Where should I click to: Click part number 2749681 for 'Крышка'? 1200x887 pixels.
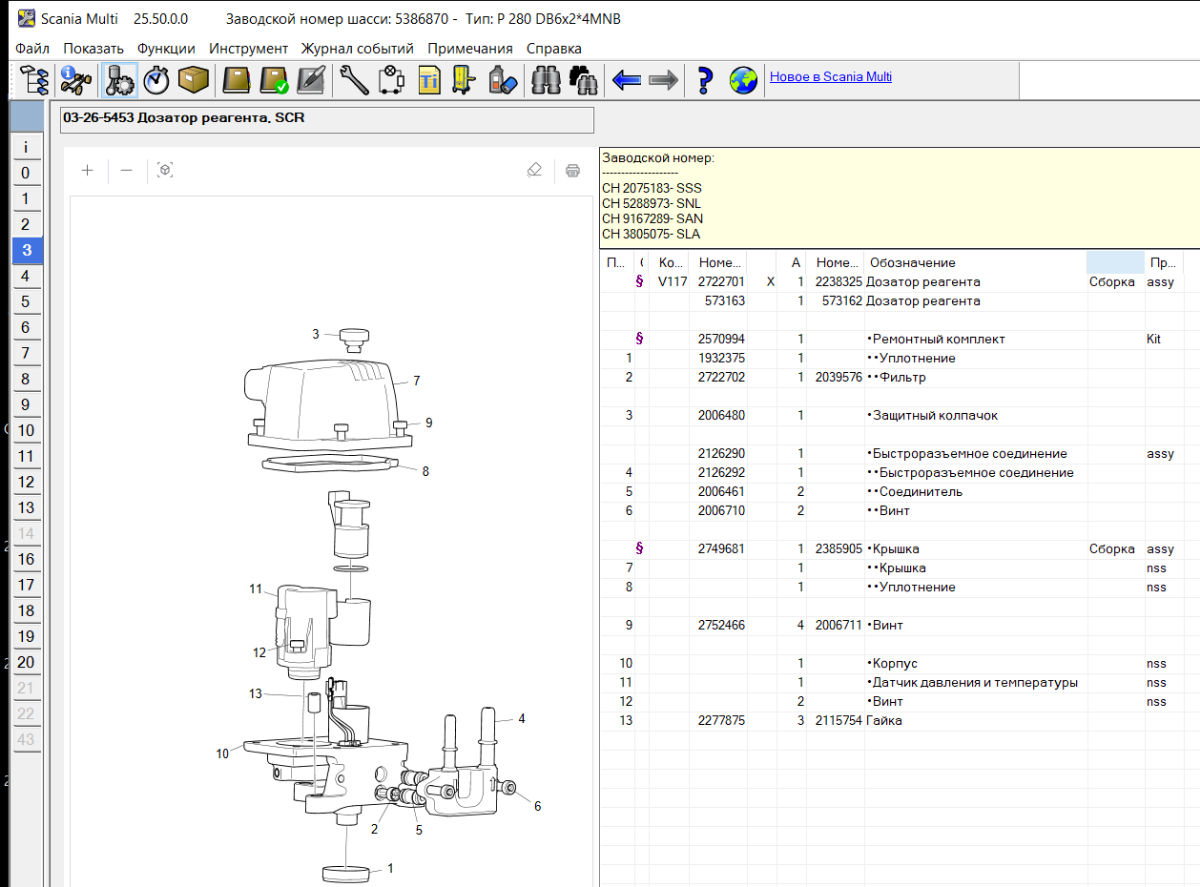click(721, 549)
